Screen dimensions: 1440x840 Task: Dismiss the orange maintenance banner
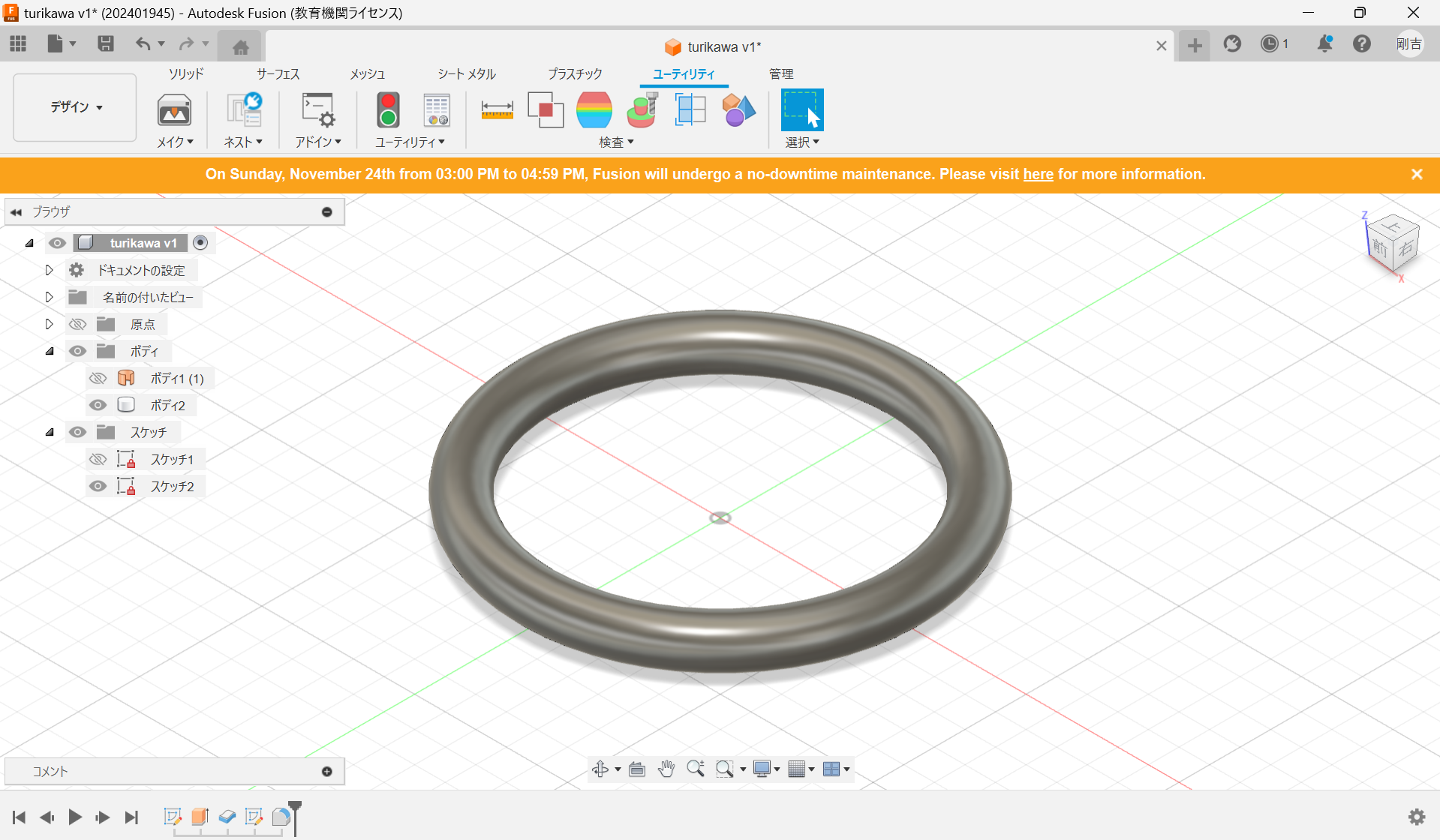1417,174
